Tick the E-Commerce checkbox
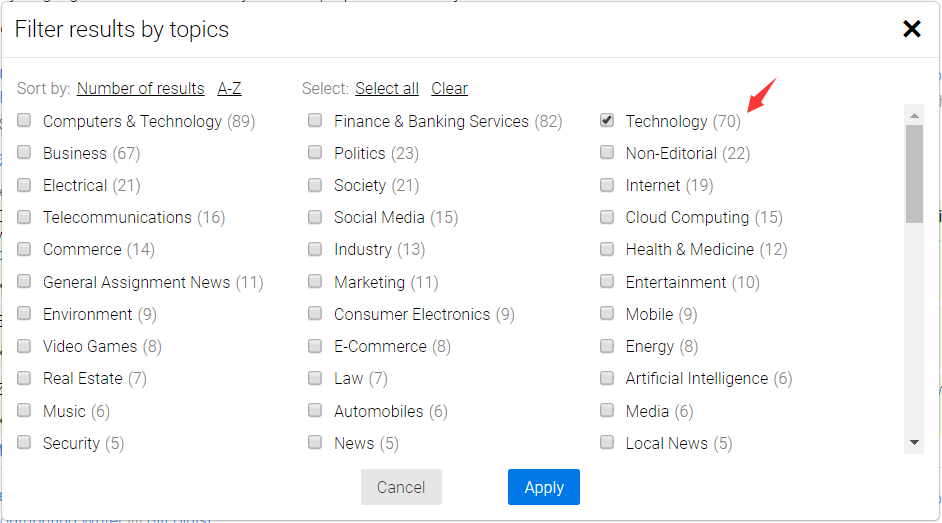942x523 pixels. pyautogui.click(x=315, y=346)
